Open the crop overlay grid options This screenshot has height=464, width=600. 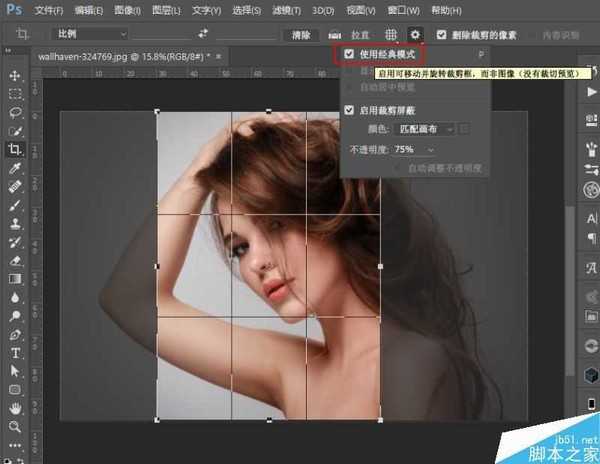[393, 34]
